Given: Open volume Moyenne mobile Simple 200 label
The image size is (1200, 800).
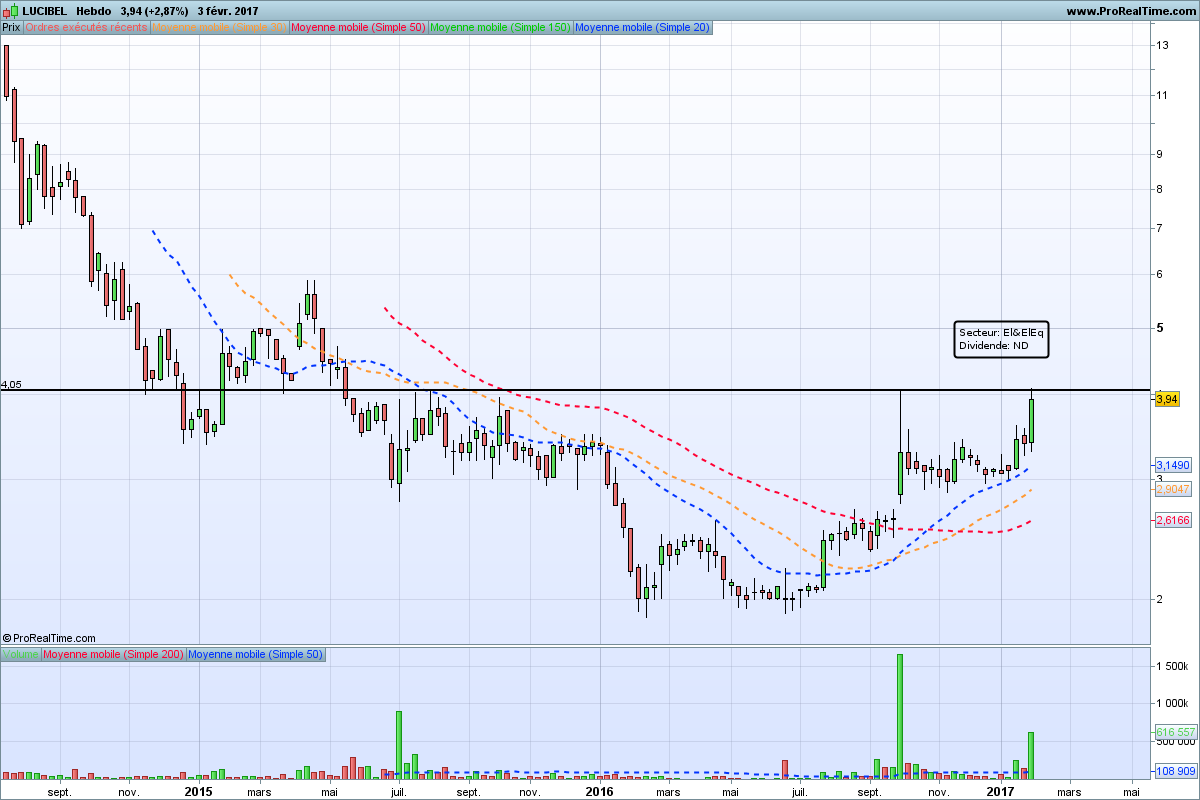Looking at the screenshot, I should [x=113, y=654].
